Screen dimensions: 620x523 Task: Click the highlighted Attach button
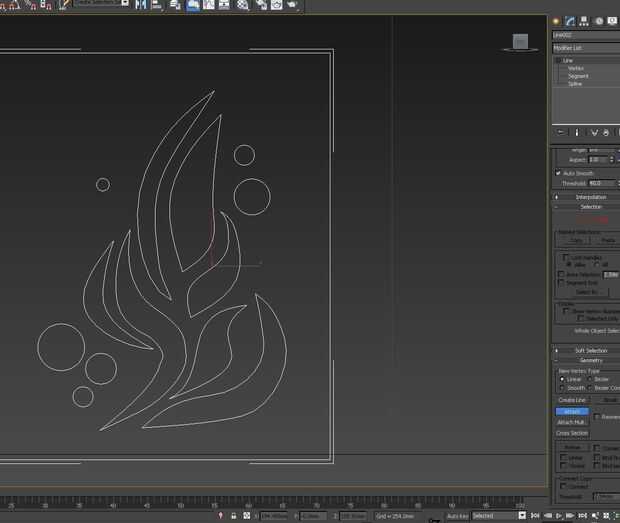click(572, 412)
